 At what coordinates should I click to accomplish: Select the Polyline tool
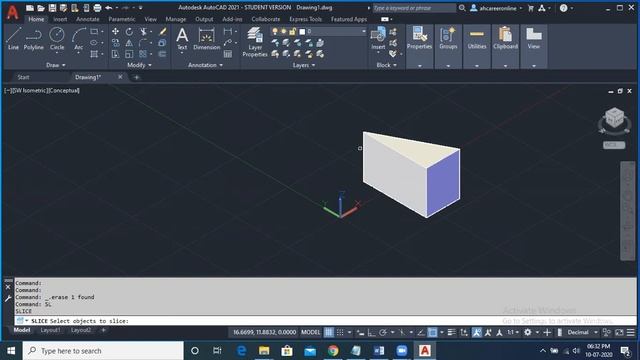pos(33,39)
